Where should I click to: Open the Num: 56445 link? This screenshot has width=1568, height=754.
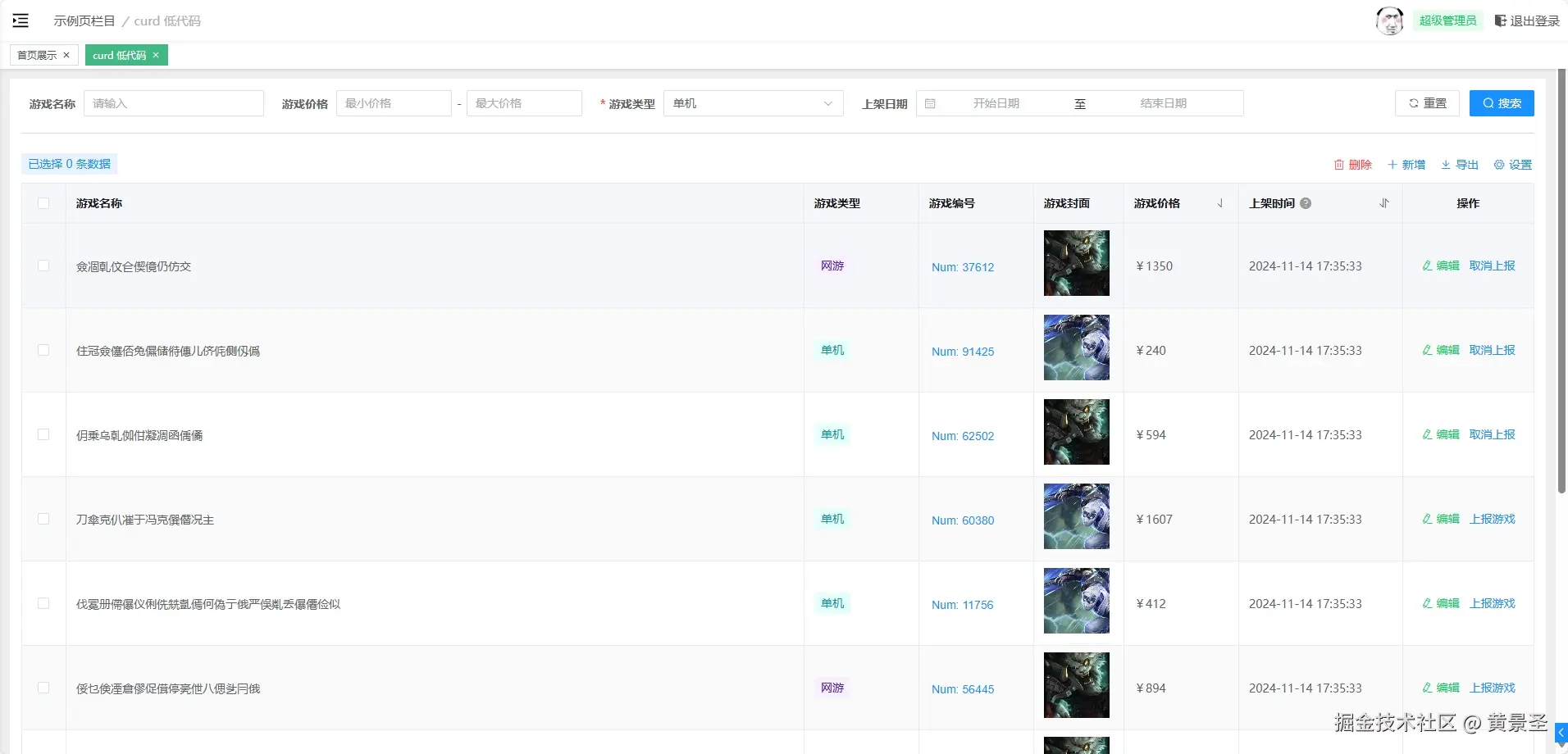tap(963, 689)
